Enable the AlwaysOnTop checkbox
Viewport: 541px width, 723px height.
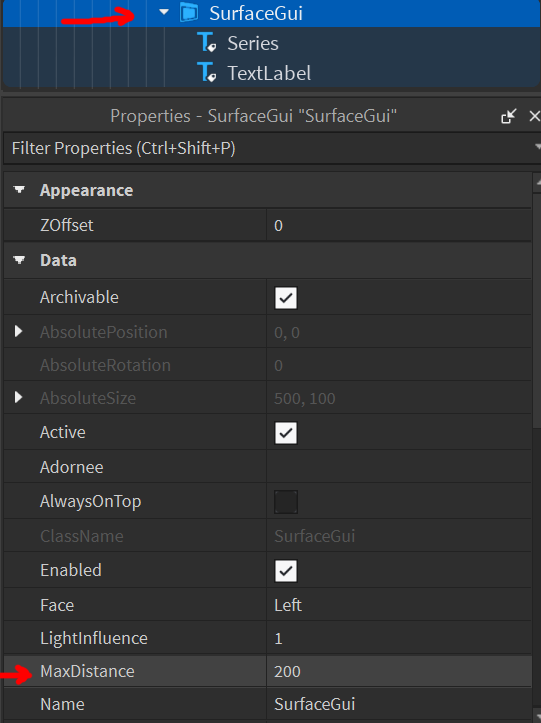pos(286,502)
